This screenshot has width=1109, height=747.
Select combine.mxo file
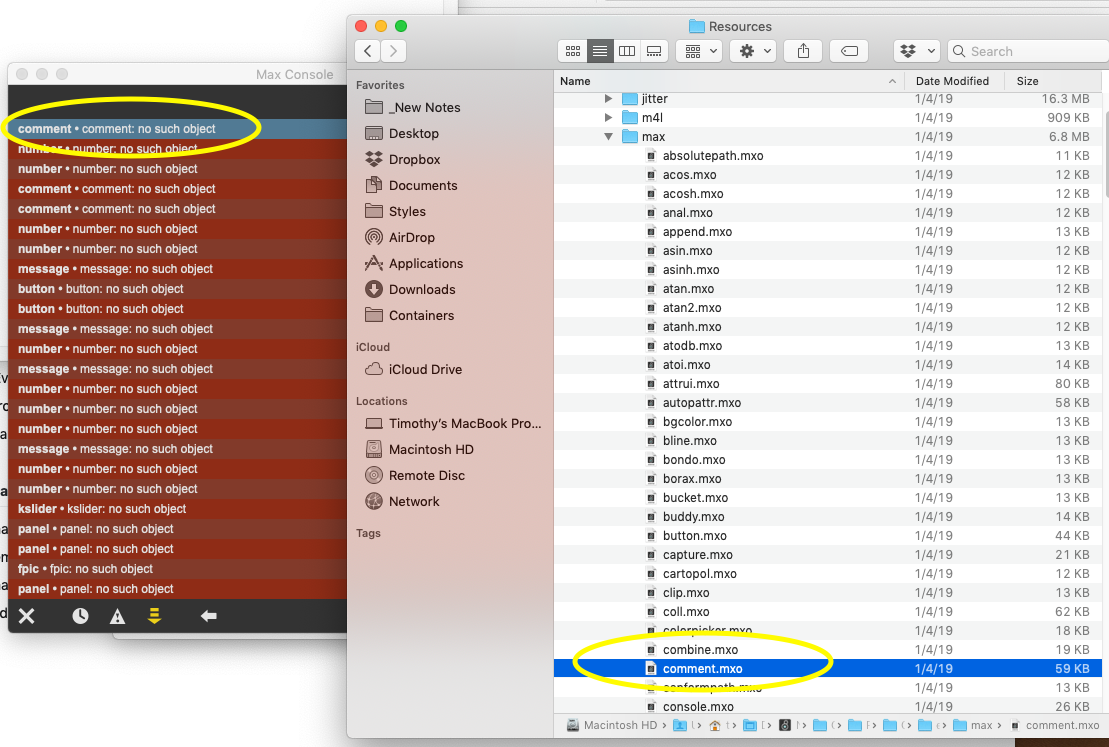(x=828, y=649)
